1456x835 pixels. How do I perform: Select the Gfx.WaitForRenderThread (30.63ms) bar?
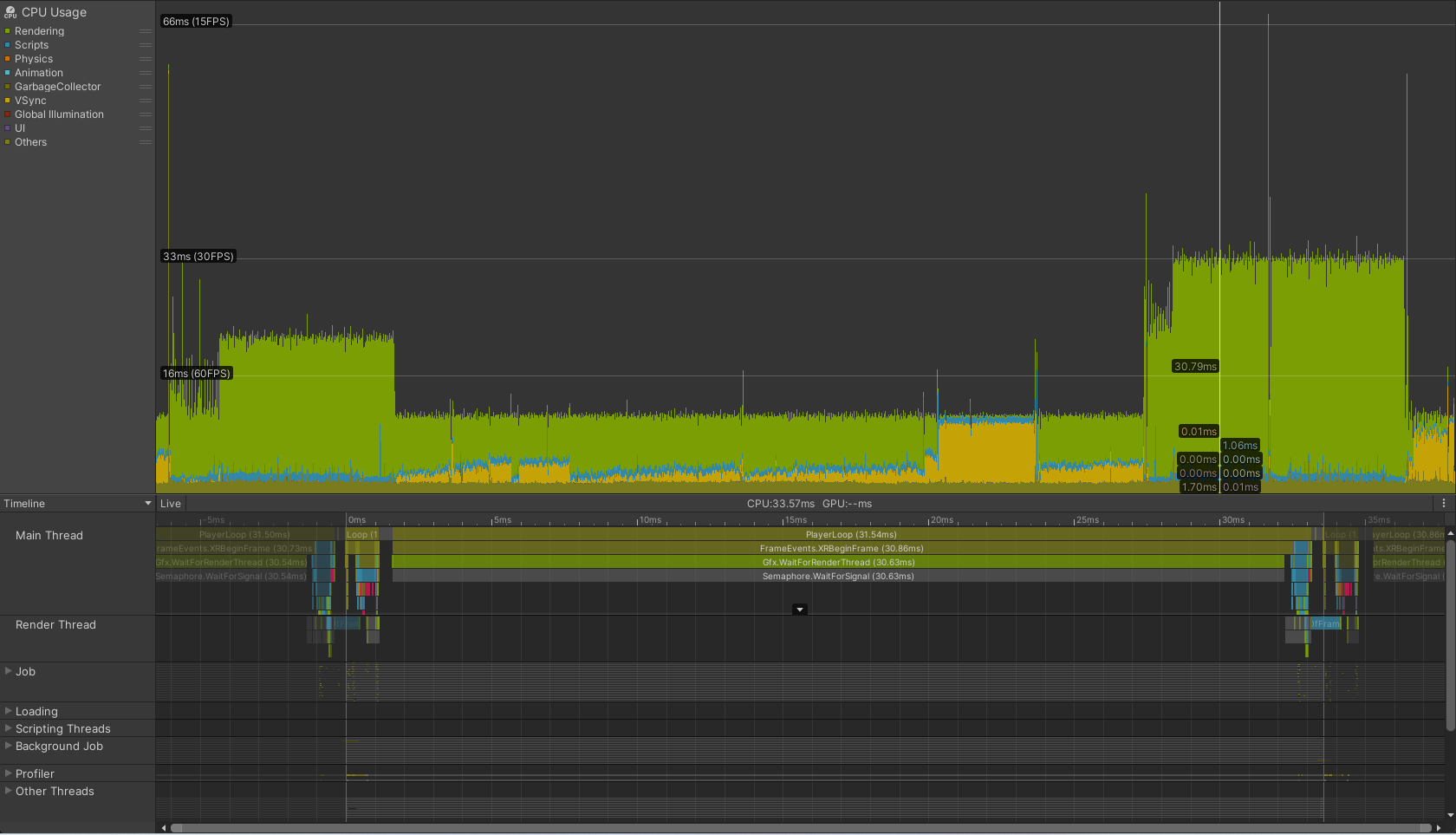[838, 563]
